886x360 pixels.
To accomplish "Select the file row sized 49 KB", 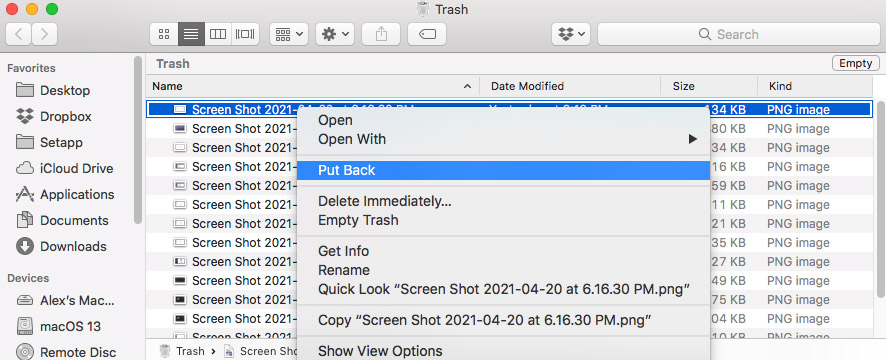I will pyautogui.click(x=509, y=281).
